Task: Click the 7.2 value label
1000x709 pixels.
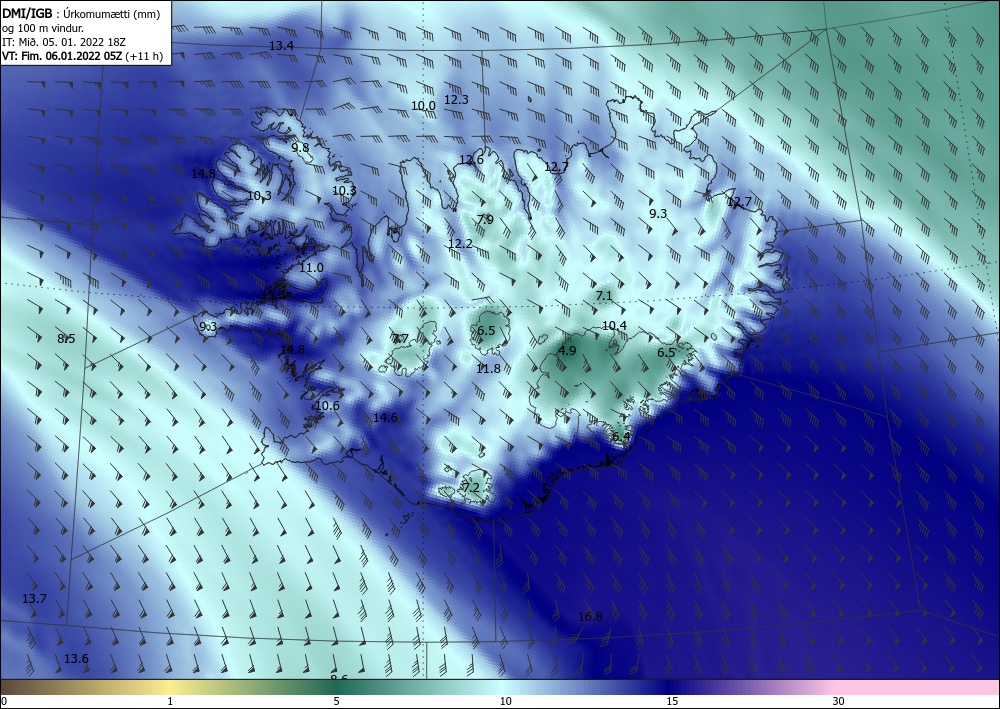Action: click(471, 488)
